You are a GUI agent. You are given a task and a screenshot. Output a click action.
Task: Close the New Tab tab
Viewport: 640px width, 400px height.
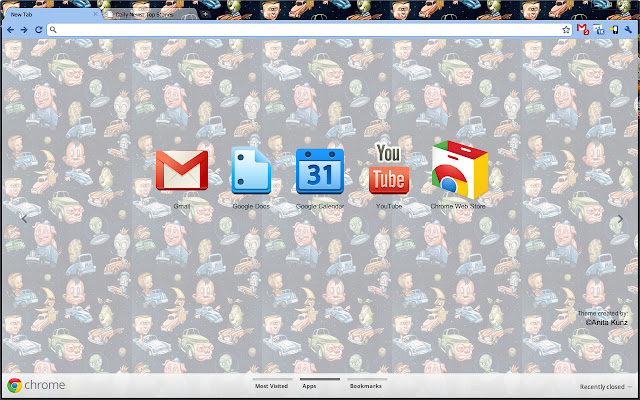coord(95,14)
